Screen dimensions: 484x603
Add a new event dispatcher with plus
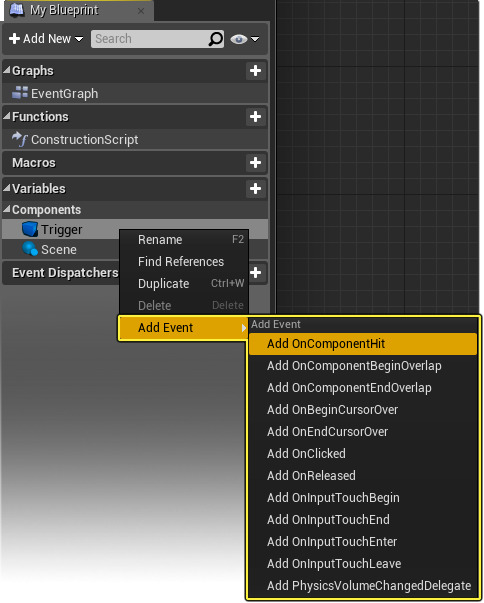click(x=256, y=273)
